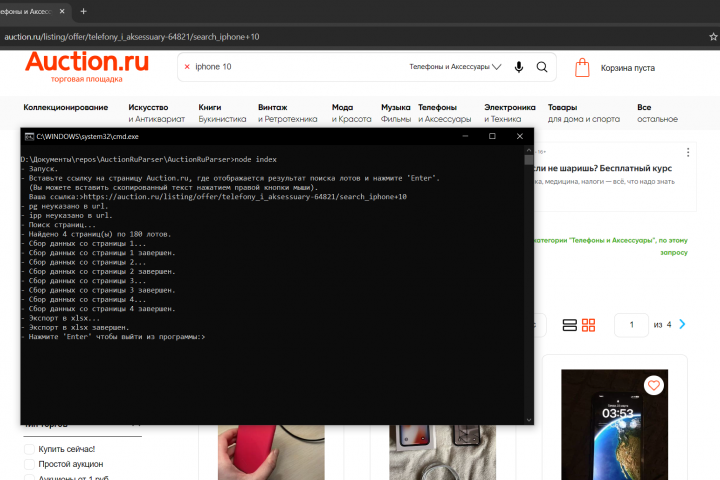Image resolution: width=720 pixels, height=480 pixels.
Task: Switch to grid view layout icon
Action: tap(588, 325)
